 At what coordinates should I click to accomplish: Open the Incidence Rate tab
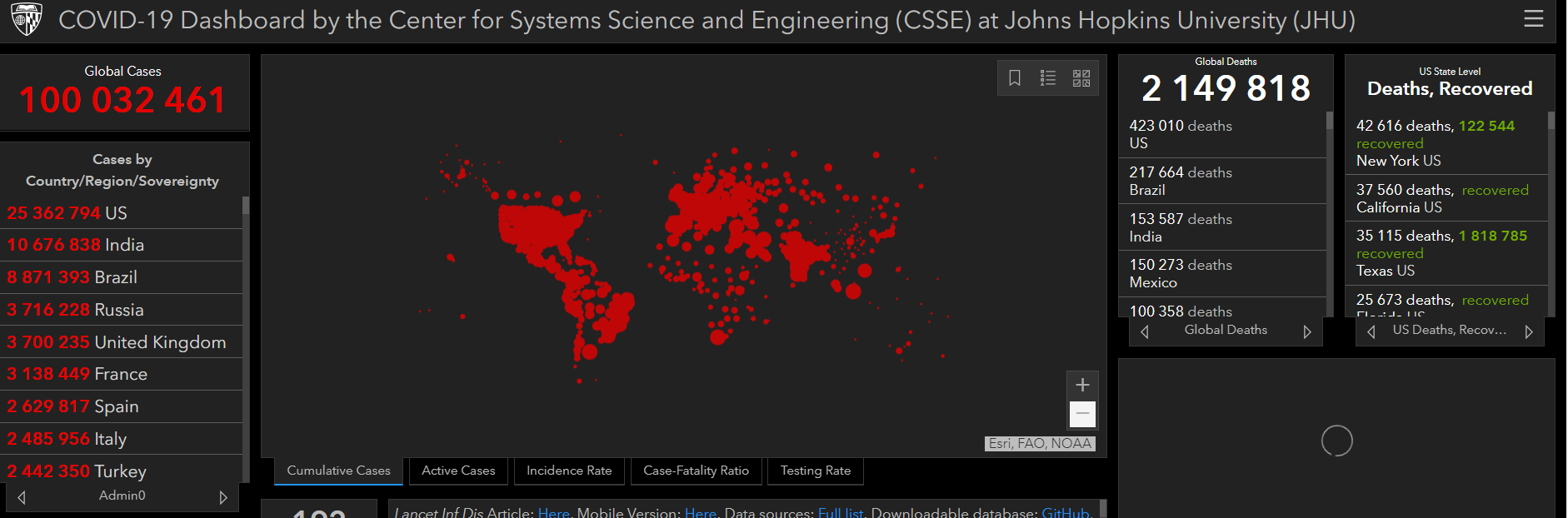(569, 471)
